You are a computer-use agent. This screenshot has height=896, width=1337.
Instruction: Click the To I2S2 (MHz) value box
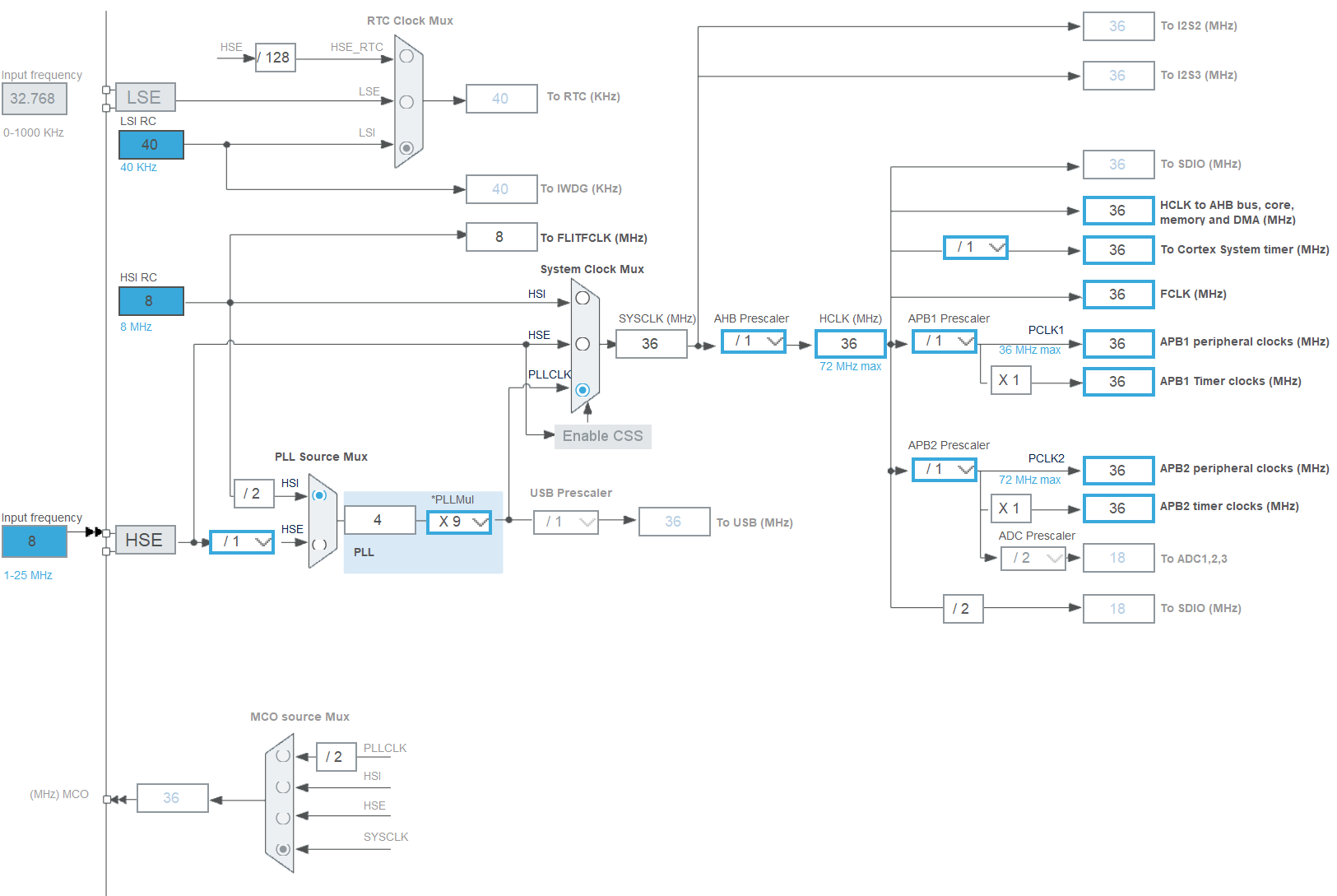(1118, 26)
